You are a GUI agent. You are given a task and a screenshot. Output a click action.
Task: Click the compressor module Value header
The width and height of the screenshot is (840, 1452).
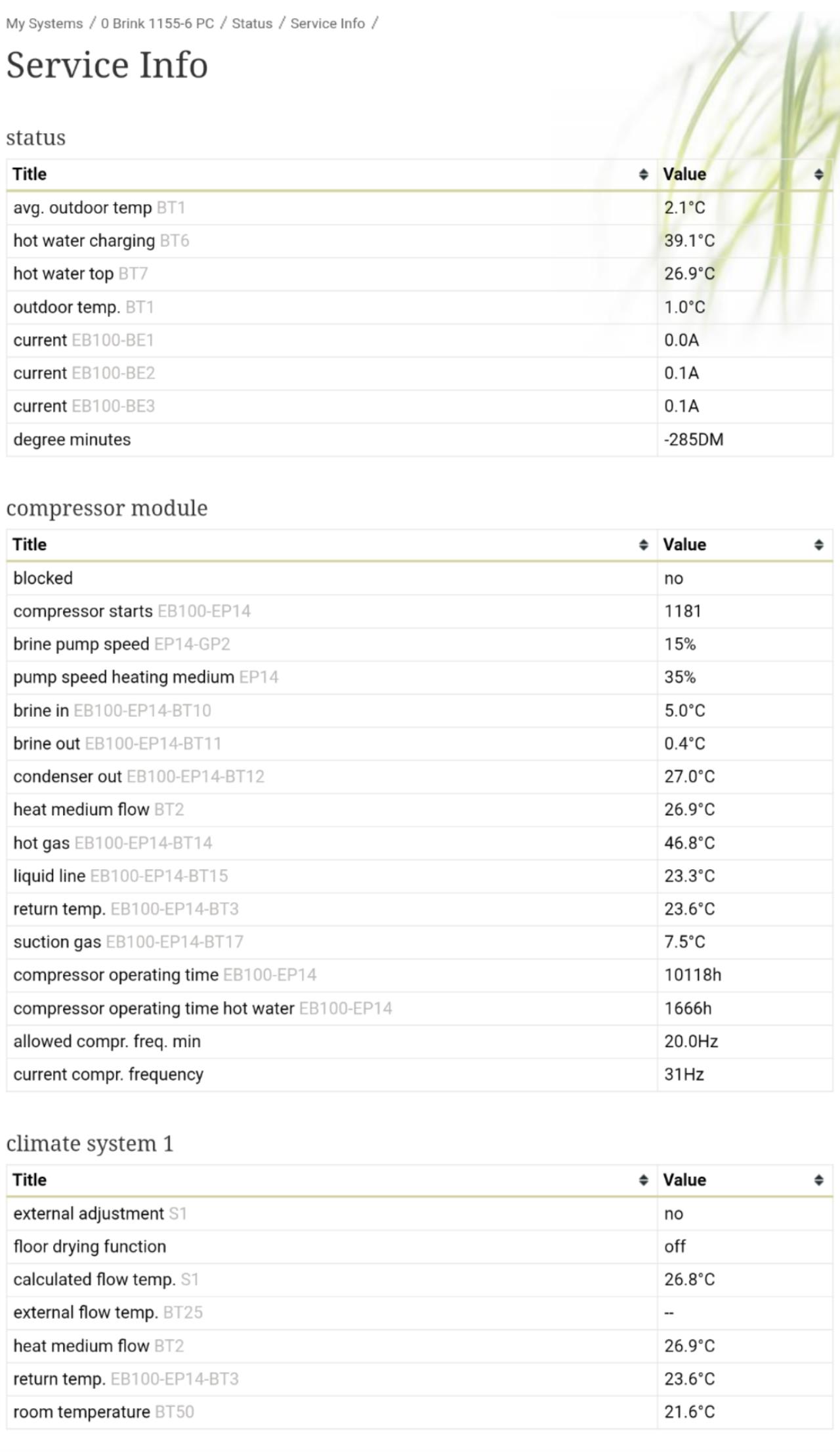[745, 545]
